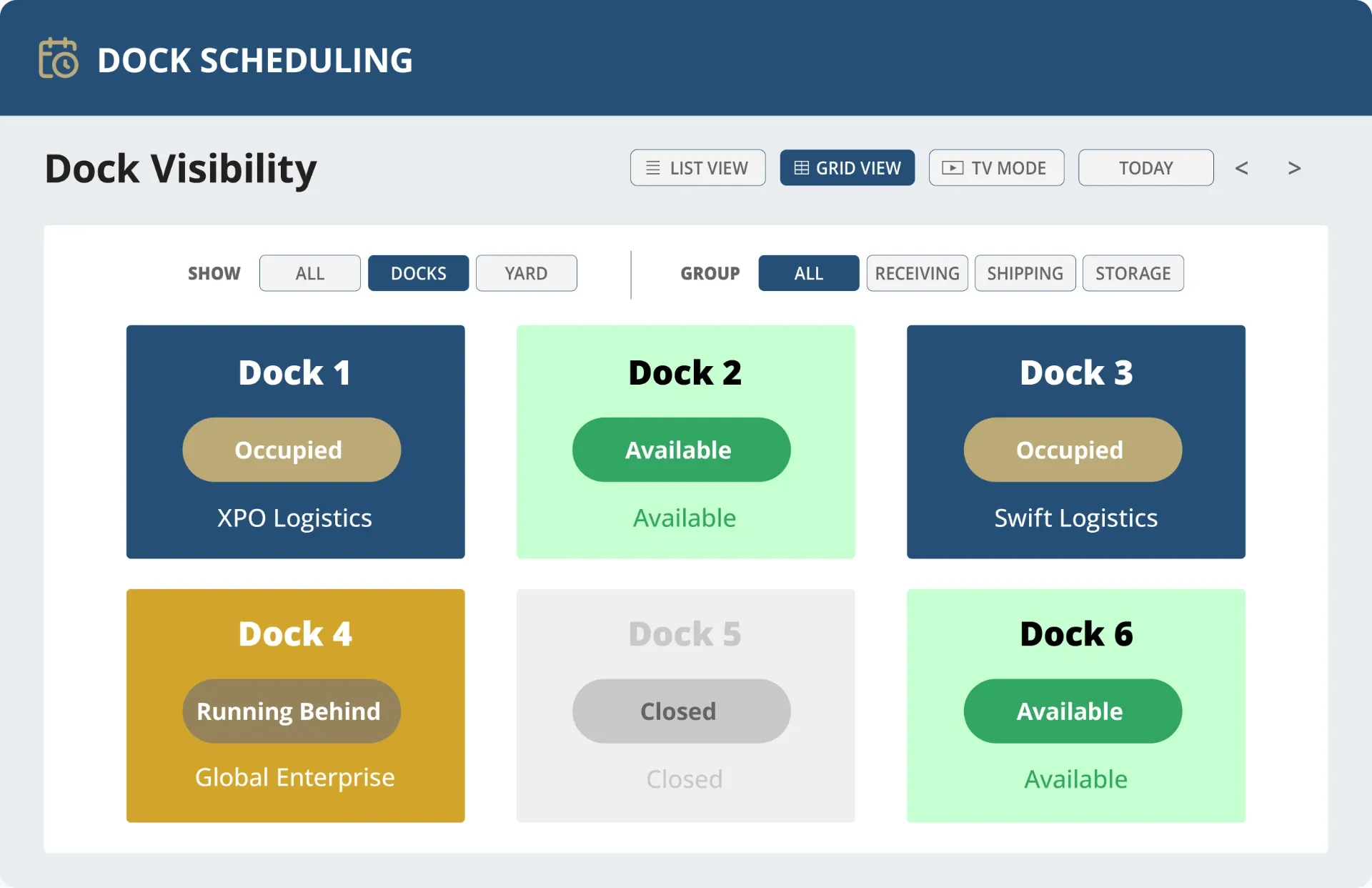Click the Dock Scheduling calendar clock icon
This screenshot has height=888, width=1372.
(x=58, y=58)
